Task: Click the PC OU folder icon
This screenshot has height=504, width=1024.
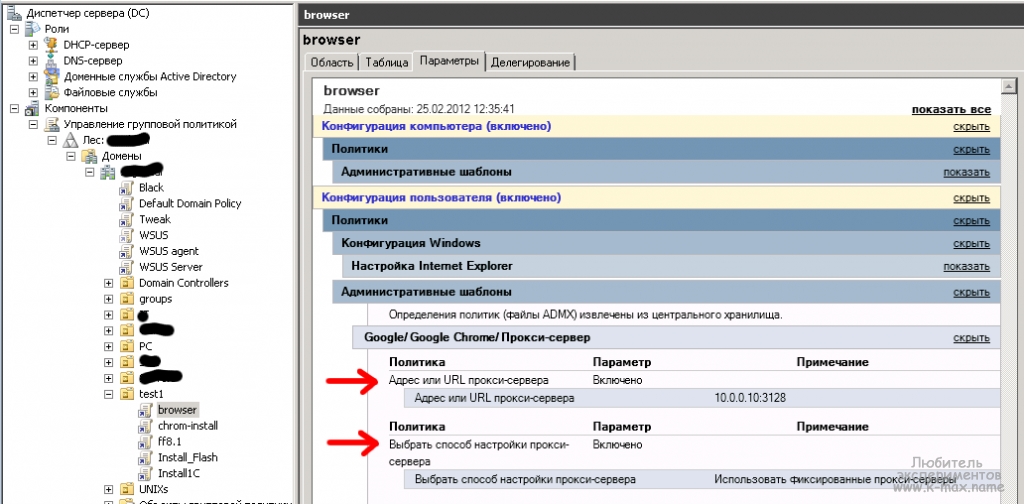Action: pyautogui.click(x=127, y=346)
